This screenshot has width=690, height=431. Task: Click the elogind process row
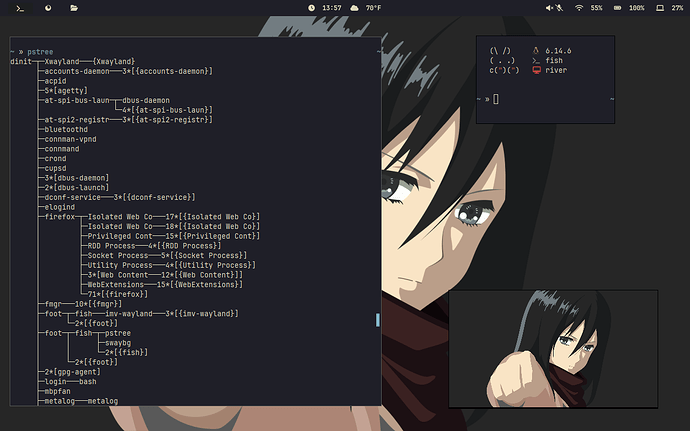[59, 207]
